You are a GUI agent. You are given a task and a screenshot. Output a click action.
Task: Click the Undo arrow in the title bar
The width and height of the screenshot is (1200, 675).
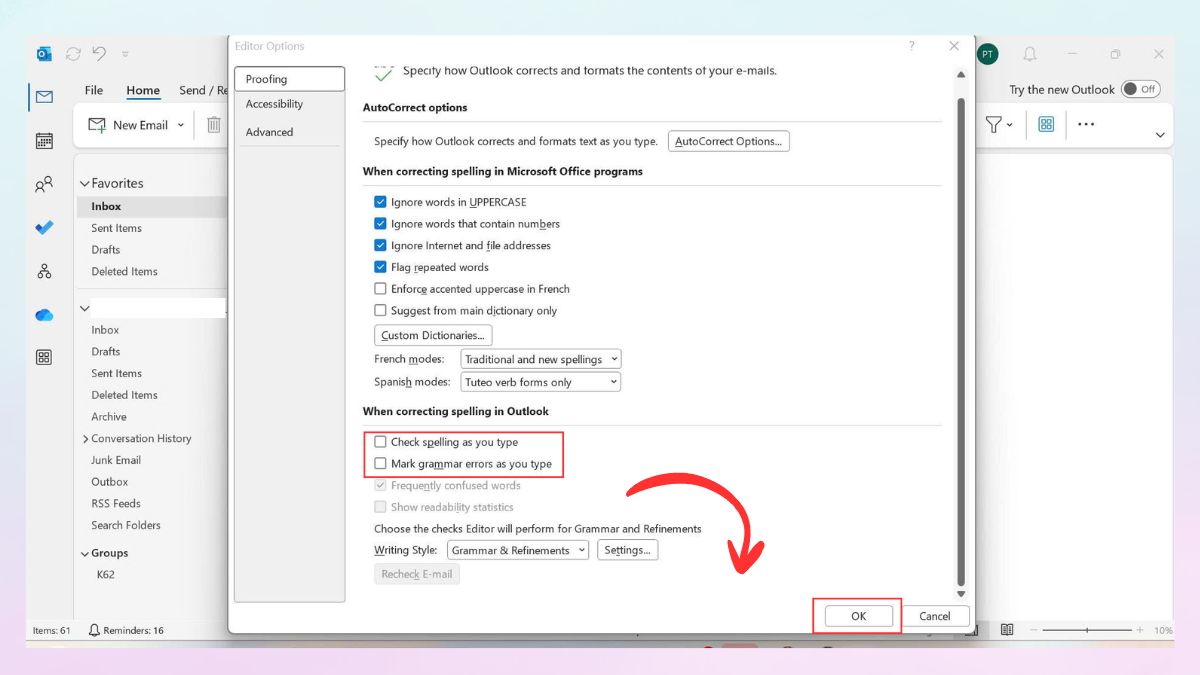pyautogui.click(x=99, y=54)
